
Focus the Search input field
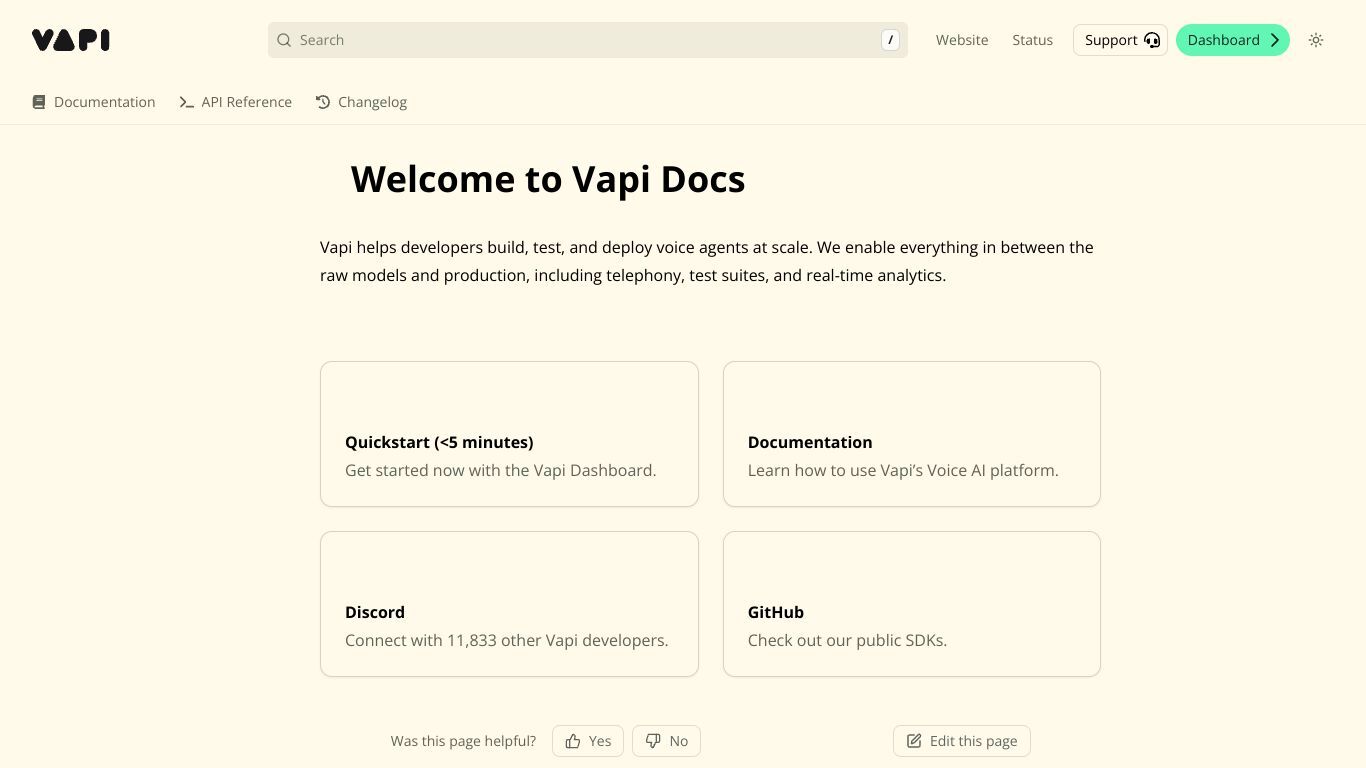(588, 40)
